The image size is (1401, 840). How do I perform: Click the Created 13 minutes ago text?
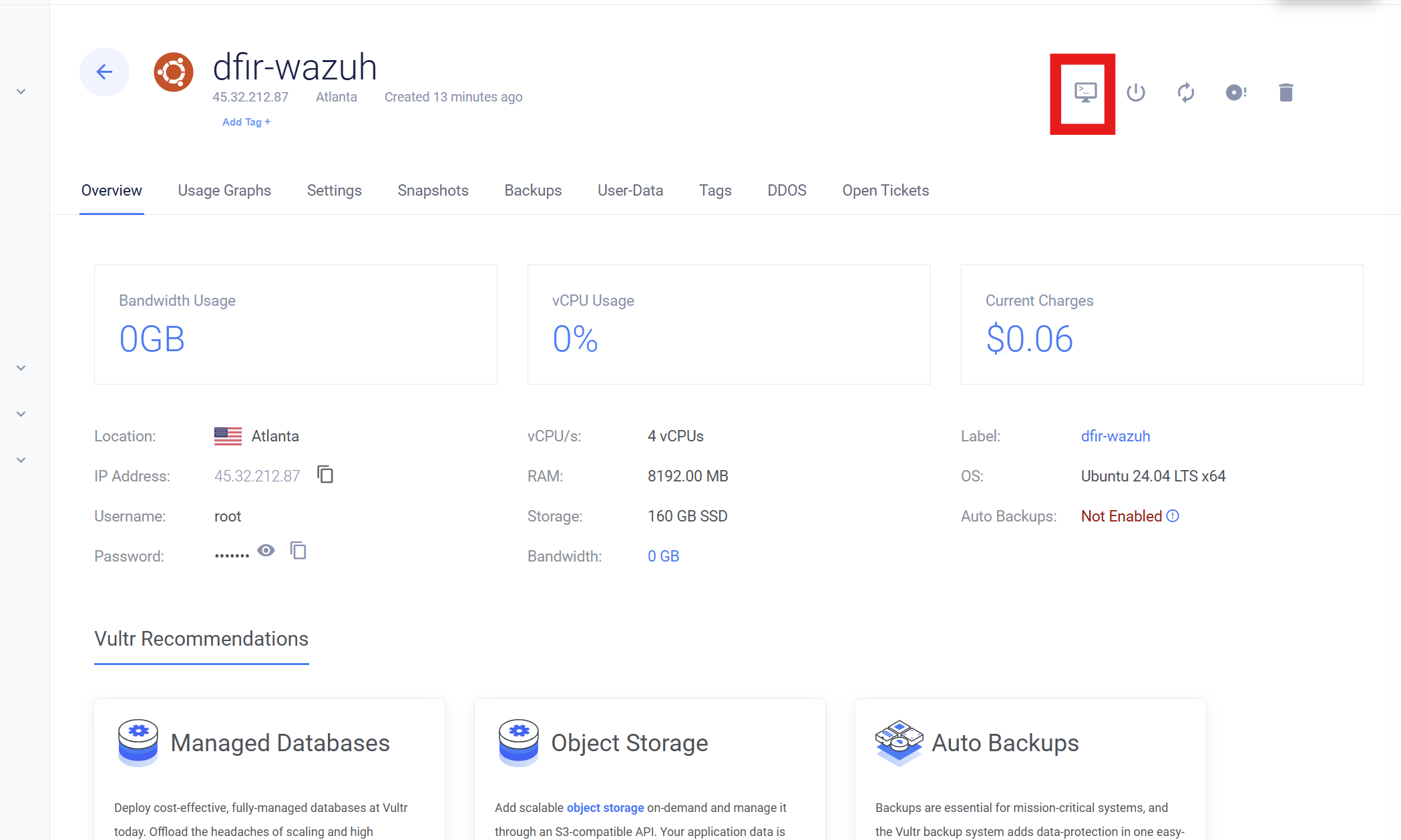(x=453, y=97)
